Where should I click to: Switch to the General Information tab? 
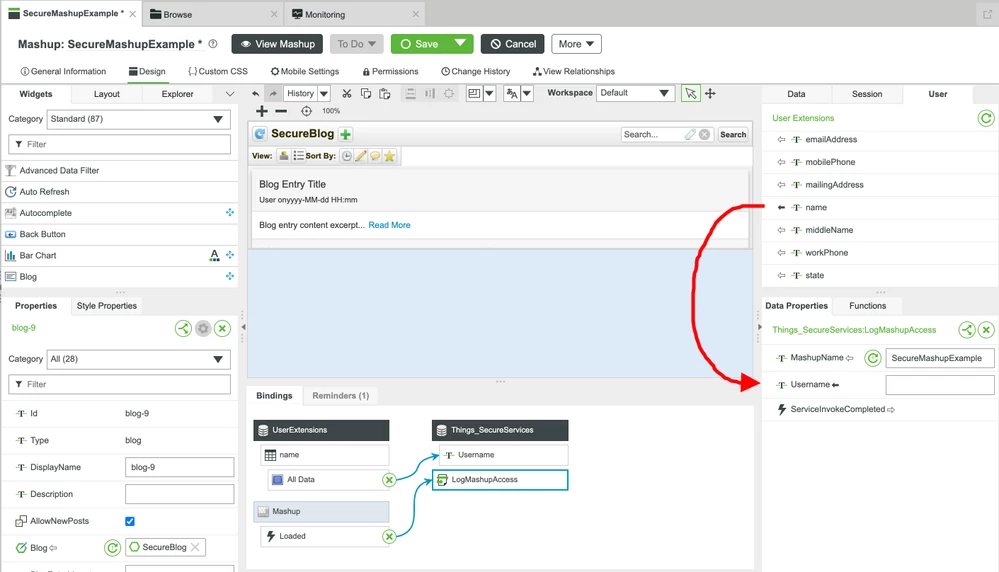pyautogui.click(x=63, y=71)
